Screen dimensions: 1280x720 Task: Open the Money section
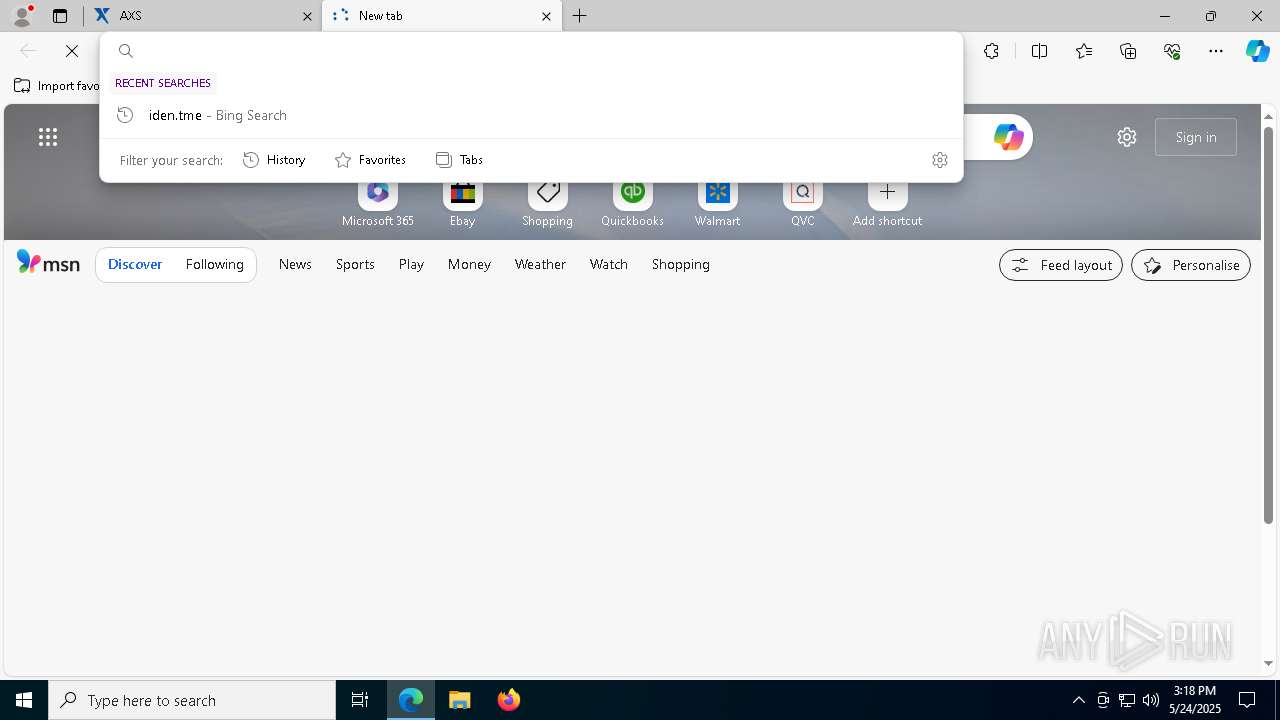[469, 264]
